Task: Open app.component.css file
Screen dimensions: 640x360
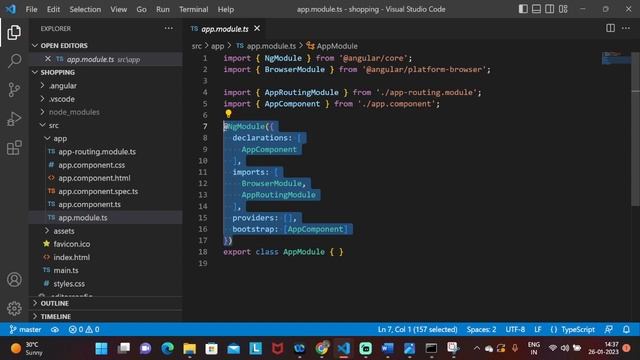Action: click(91, 165)
